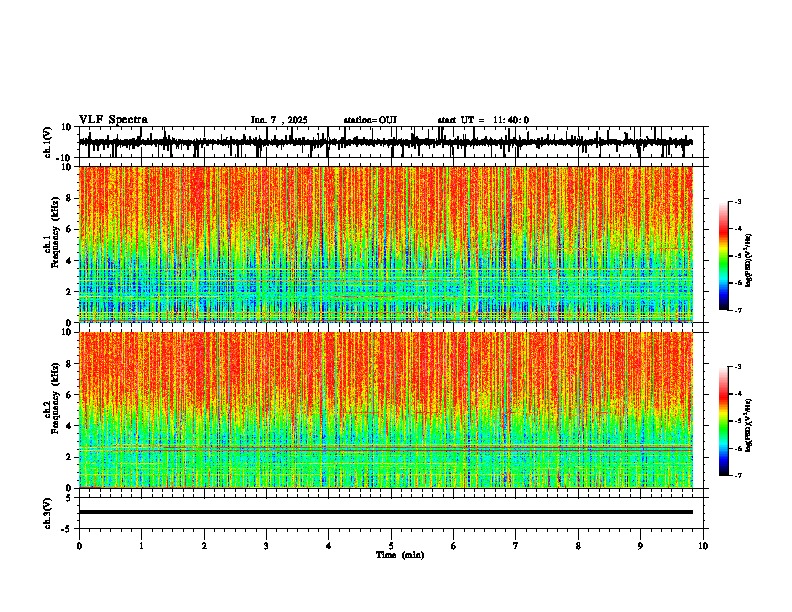
Task: Click the black ch.1 voltage waveform trace
Action: point(385,142)
